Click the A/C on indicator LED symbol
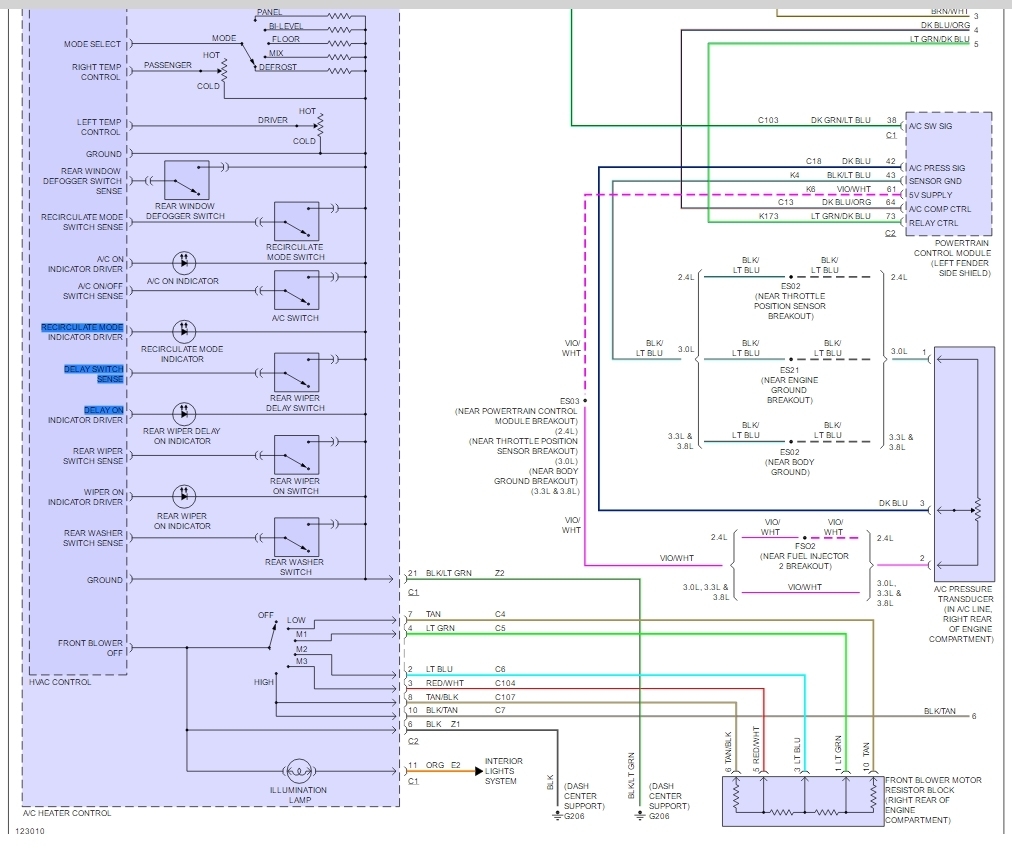 (x=183, y=263)
